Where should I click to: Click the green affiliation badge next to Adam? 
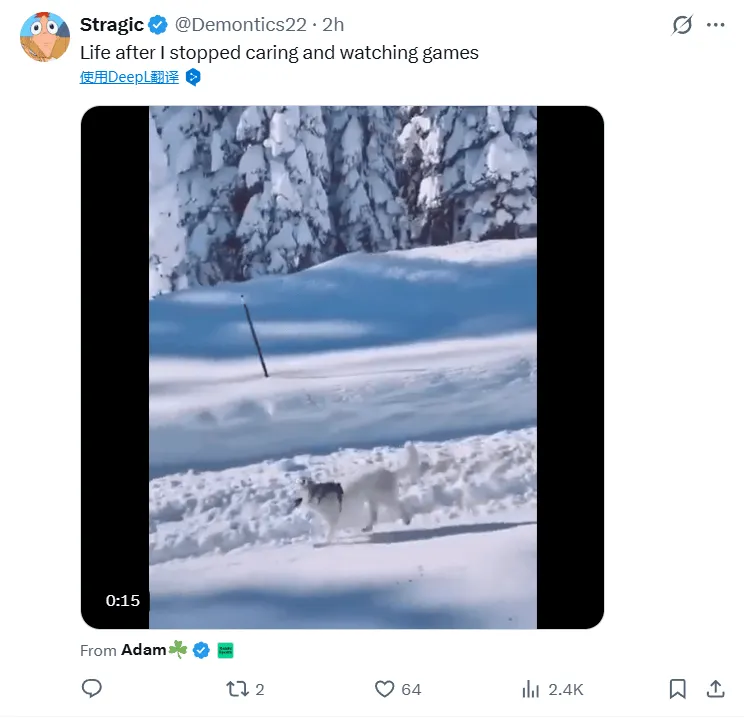[225, 650]
